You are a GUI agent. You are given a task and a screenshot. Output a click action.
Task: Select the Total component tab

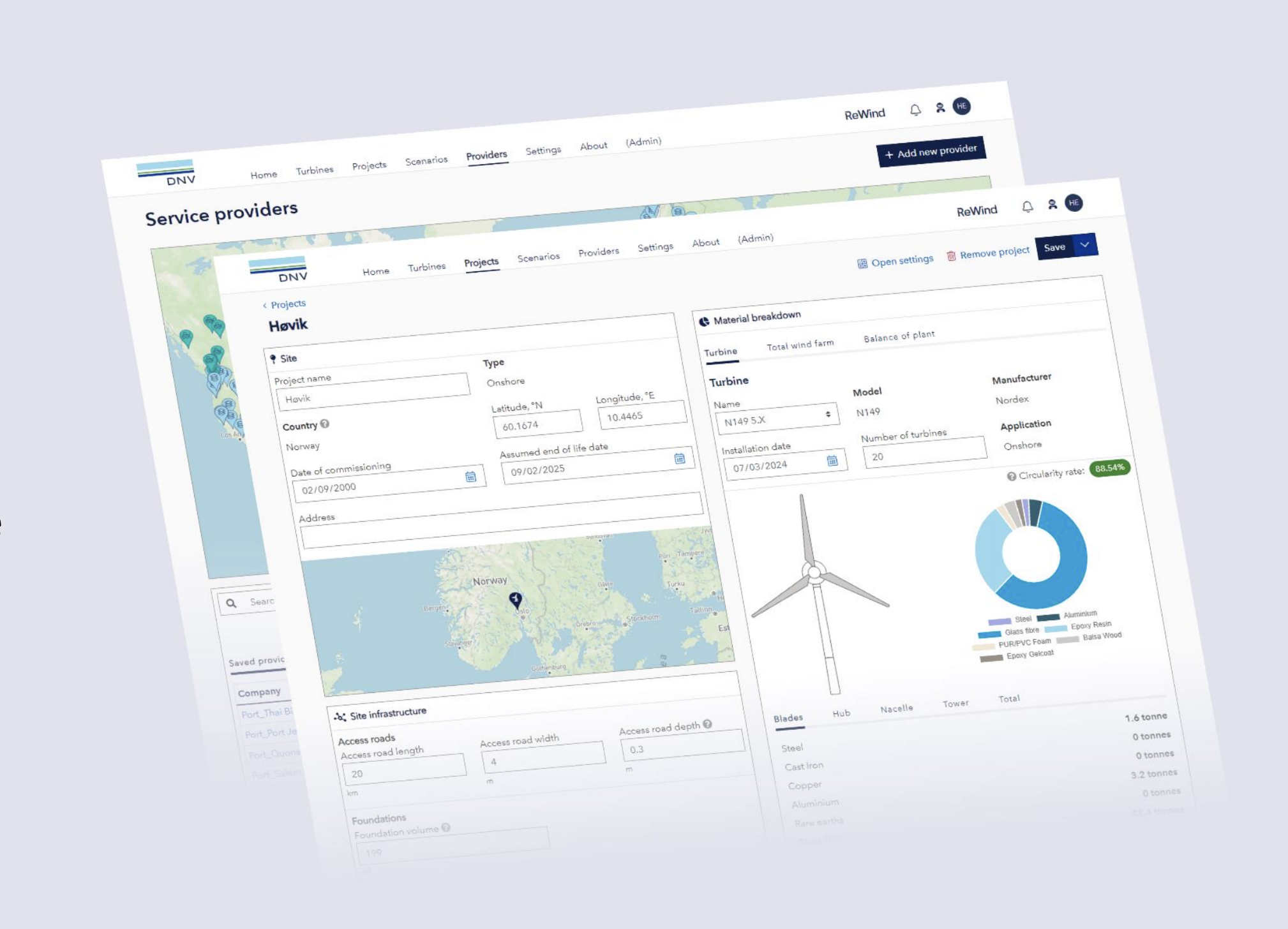coord(1009,699)
